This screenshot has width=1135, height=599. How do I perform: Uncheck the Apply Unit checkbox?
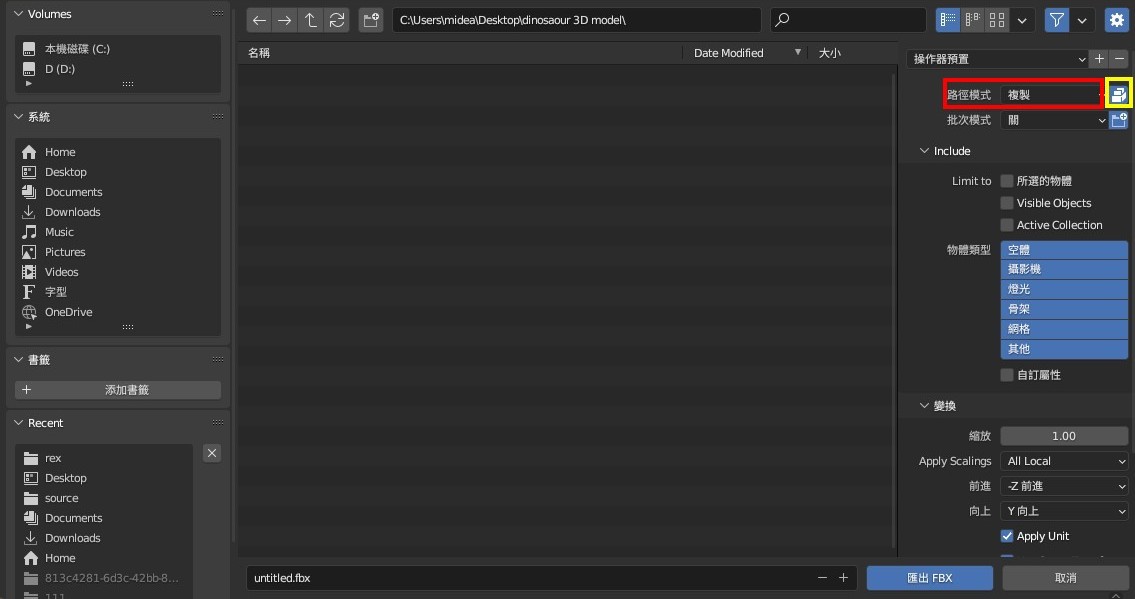coord(1007,536)
